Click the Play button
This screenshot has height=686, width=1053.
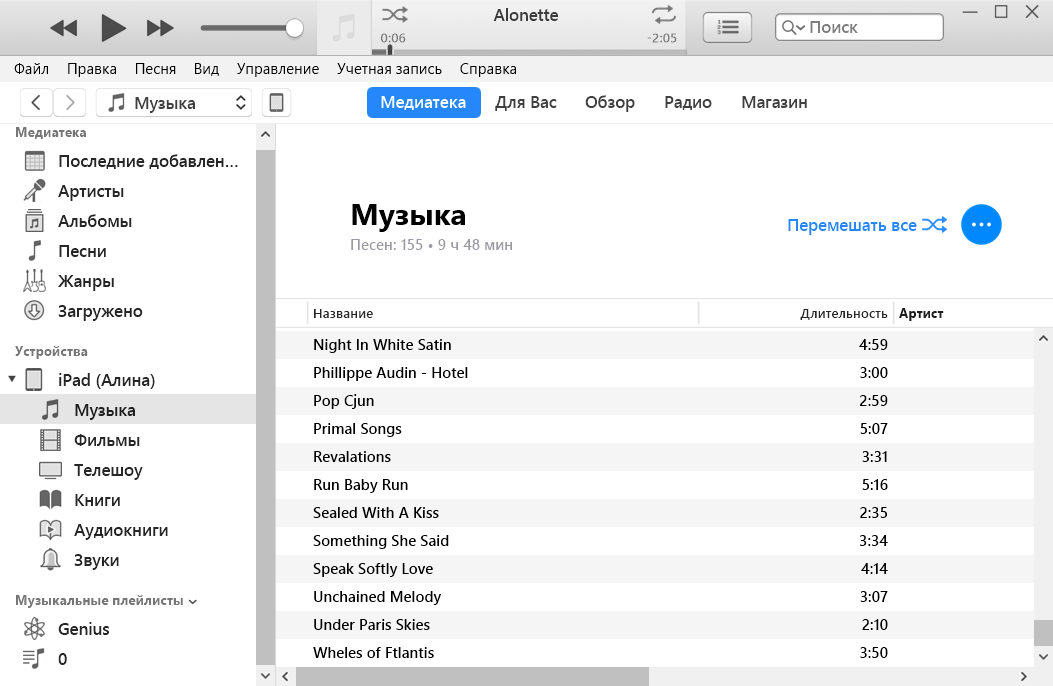click(x=113, y=28)
